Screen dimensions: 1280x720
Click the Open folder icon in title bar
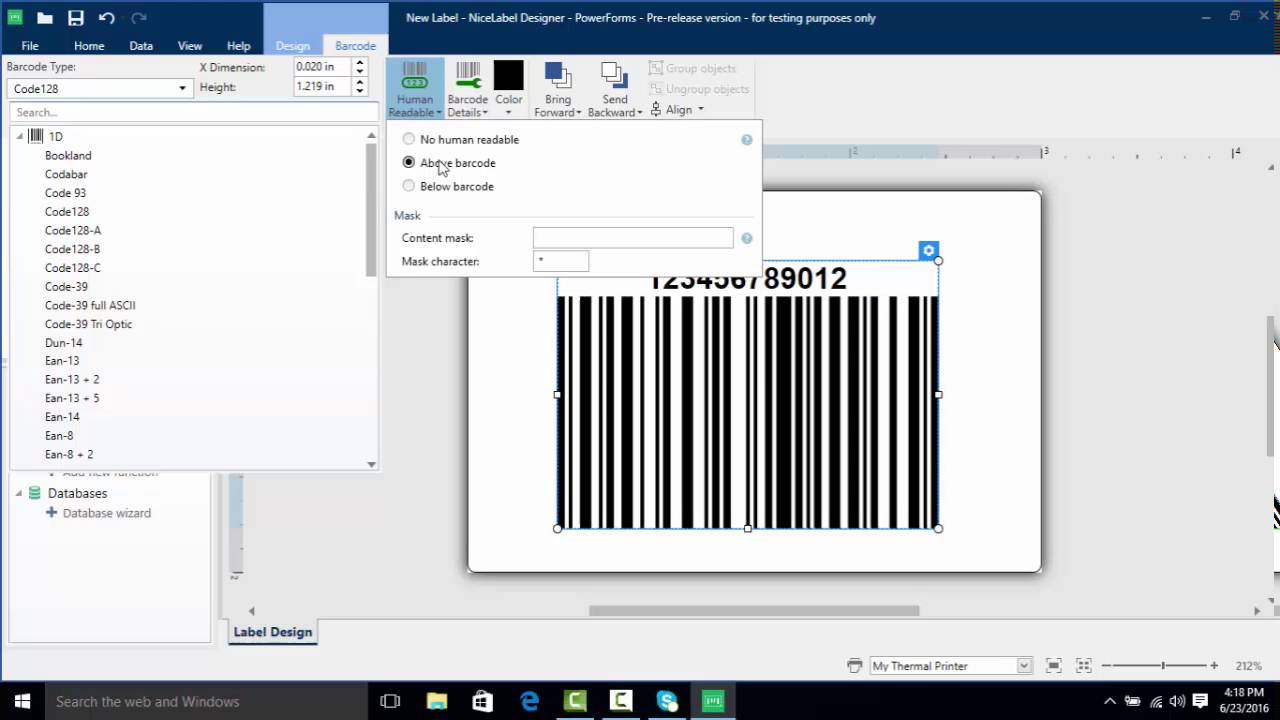(x=44, y=18)
